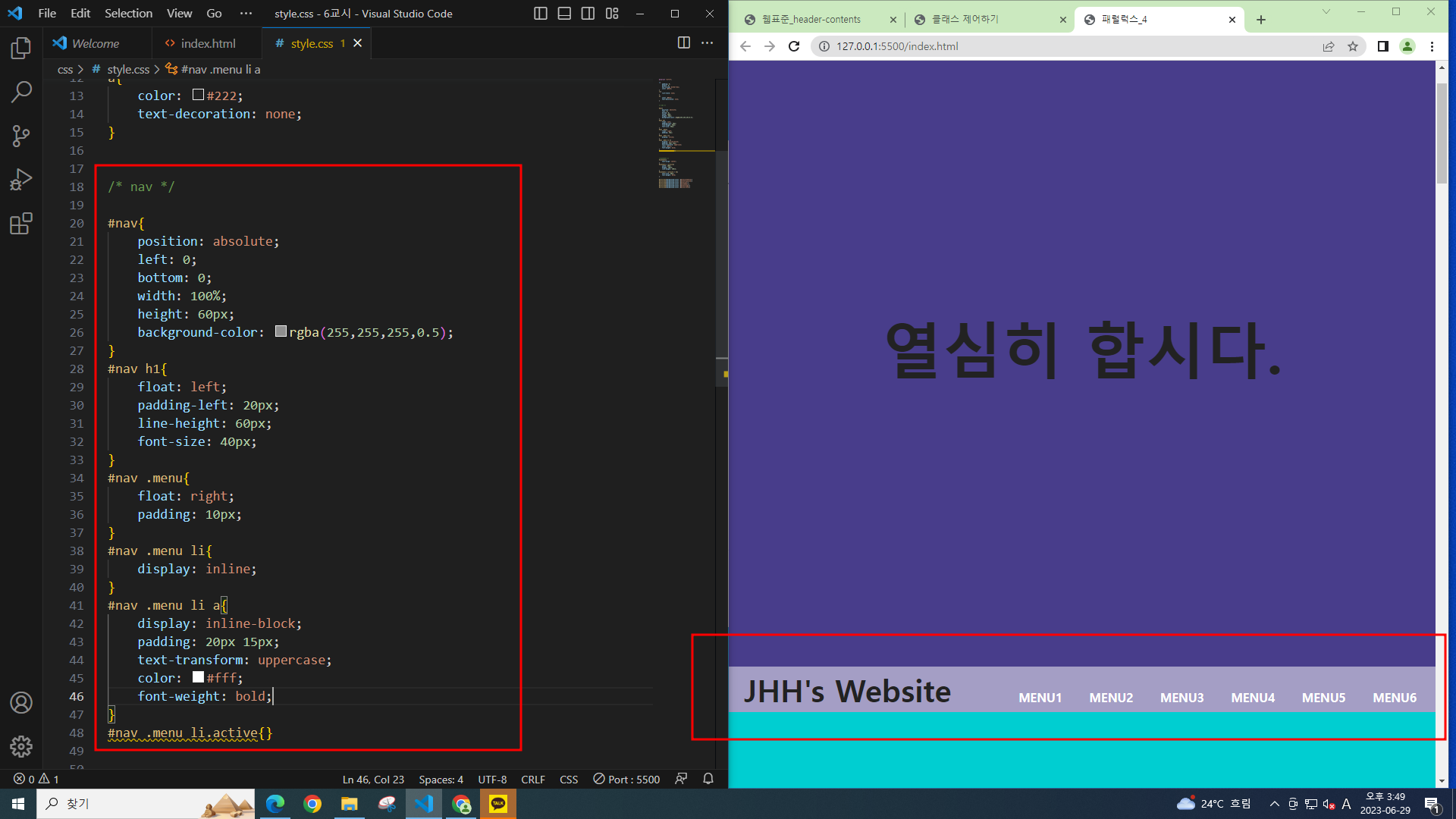Open the Extensions view

tap(21, 224)
